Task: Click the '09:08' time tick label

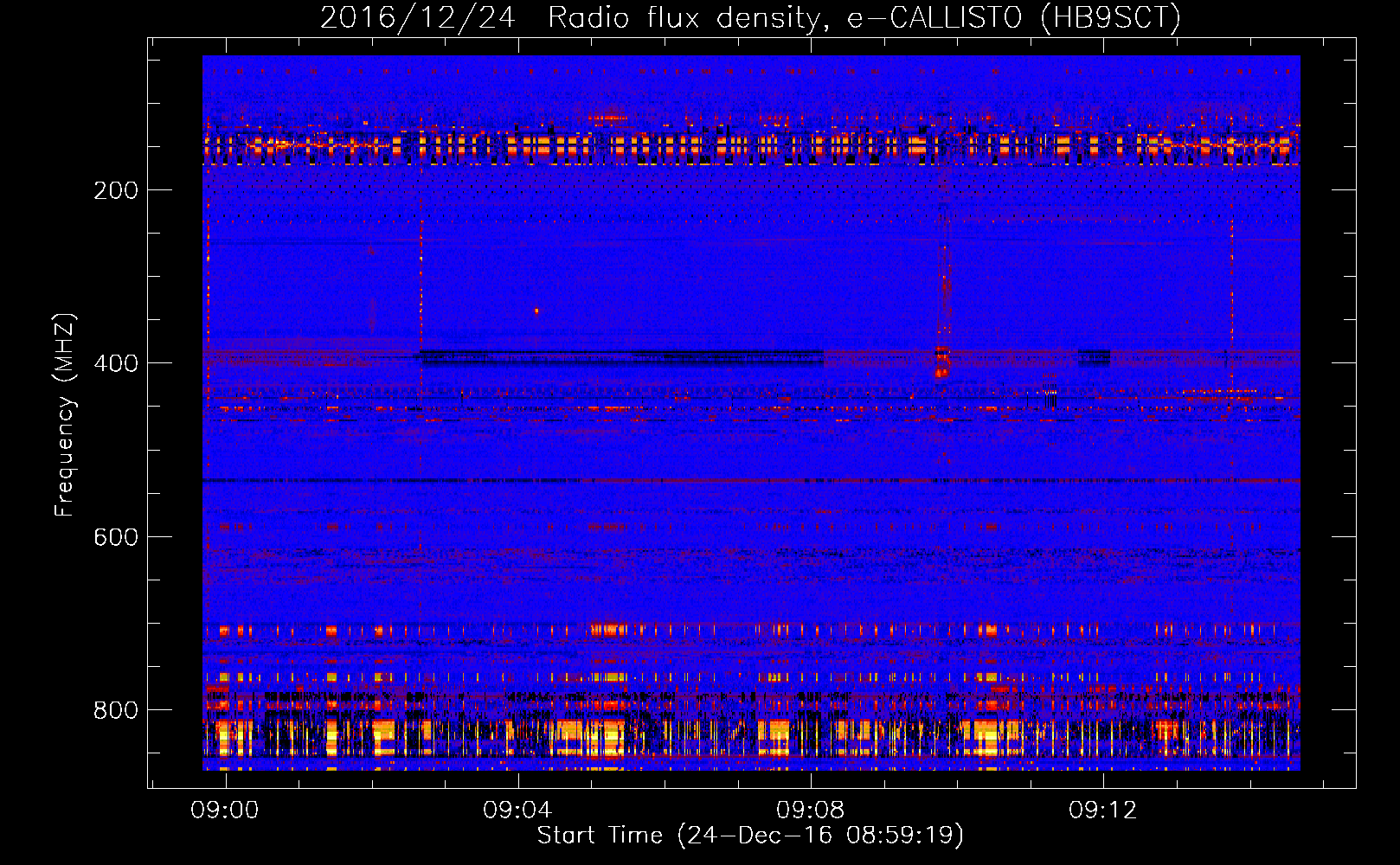Action: (811, 811)
